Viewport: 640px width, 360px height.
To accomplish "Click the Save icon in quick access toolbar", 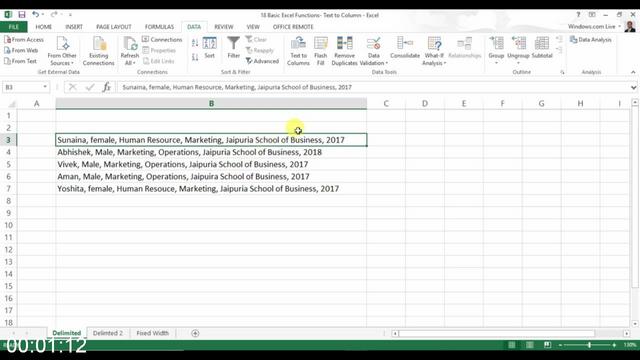I will click(x=22, y=15).
